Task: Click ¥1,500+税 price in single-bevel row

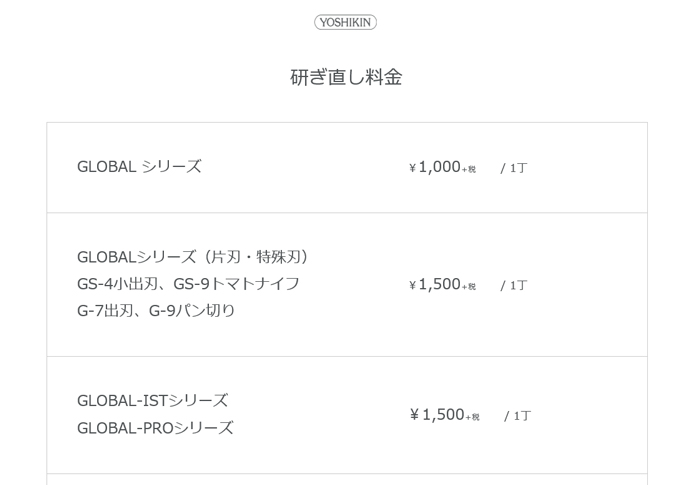Action: pos(442,284)
